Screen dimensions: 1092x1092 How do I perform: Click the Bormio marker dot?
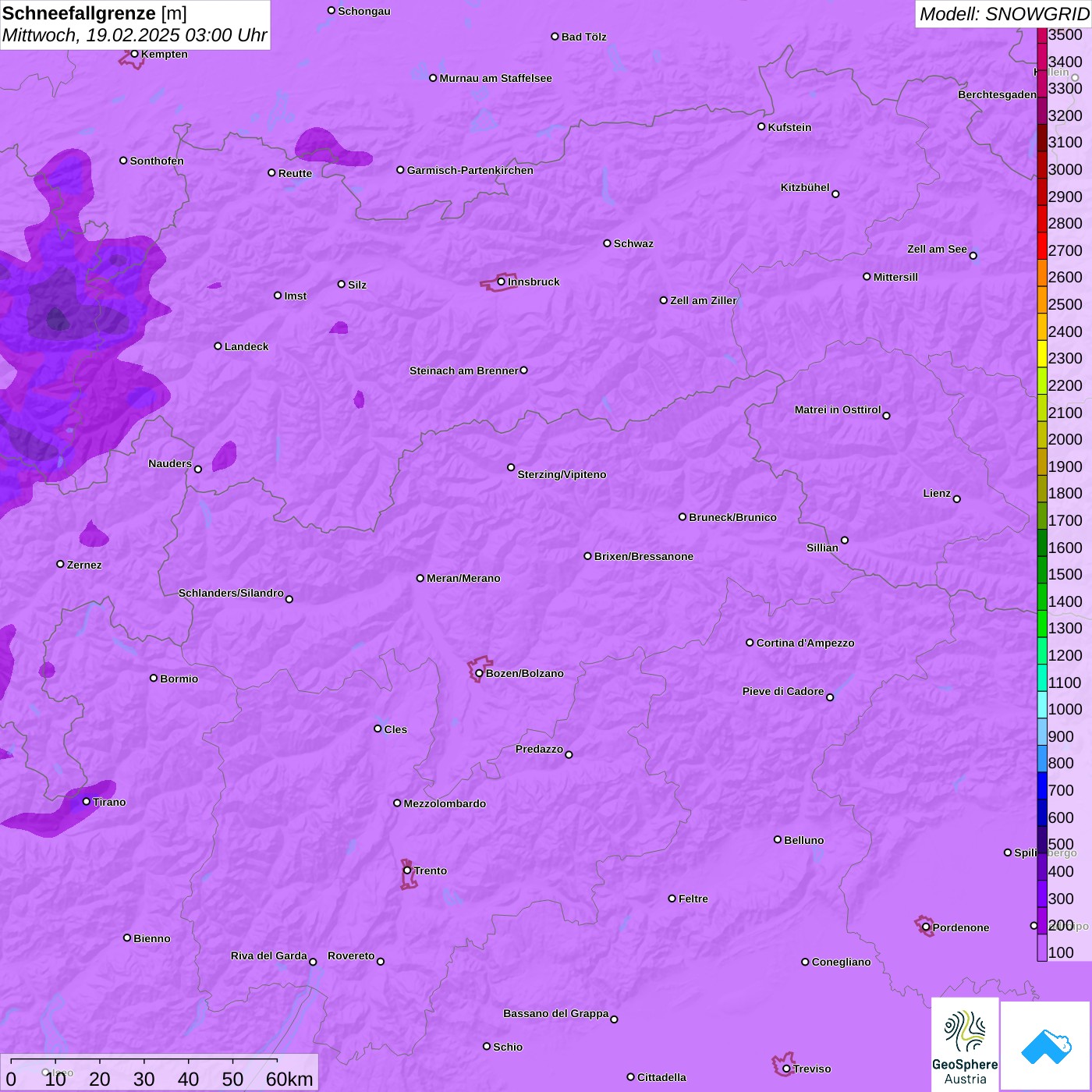click(154, 678)
